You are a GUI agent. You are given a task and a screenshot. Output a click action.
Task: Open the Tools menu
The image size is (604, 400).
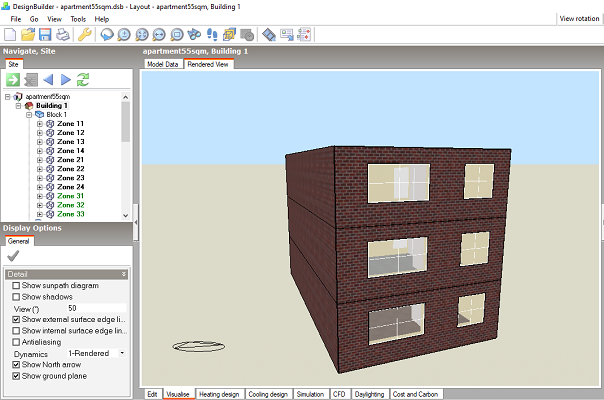(78, 19)
